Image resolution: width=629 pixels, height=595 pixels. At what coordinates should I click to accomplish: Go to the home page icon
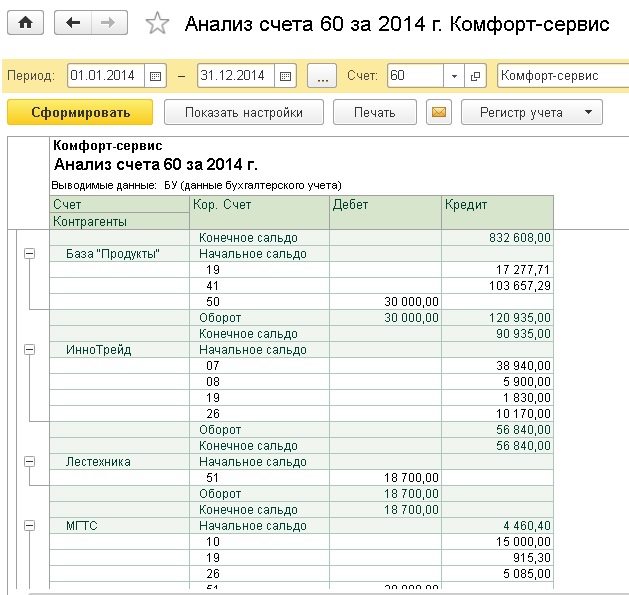tap(25, 23)
